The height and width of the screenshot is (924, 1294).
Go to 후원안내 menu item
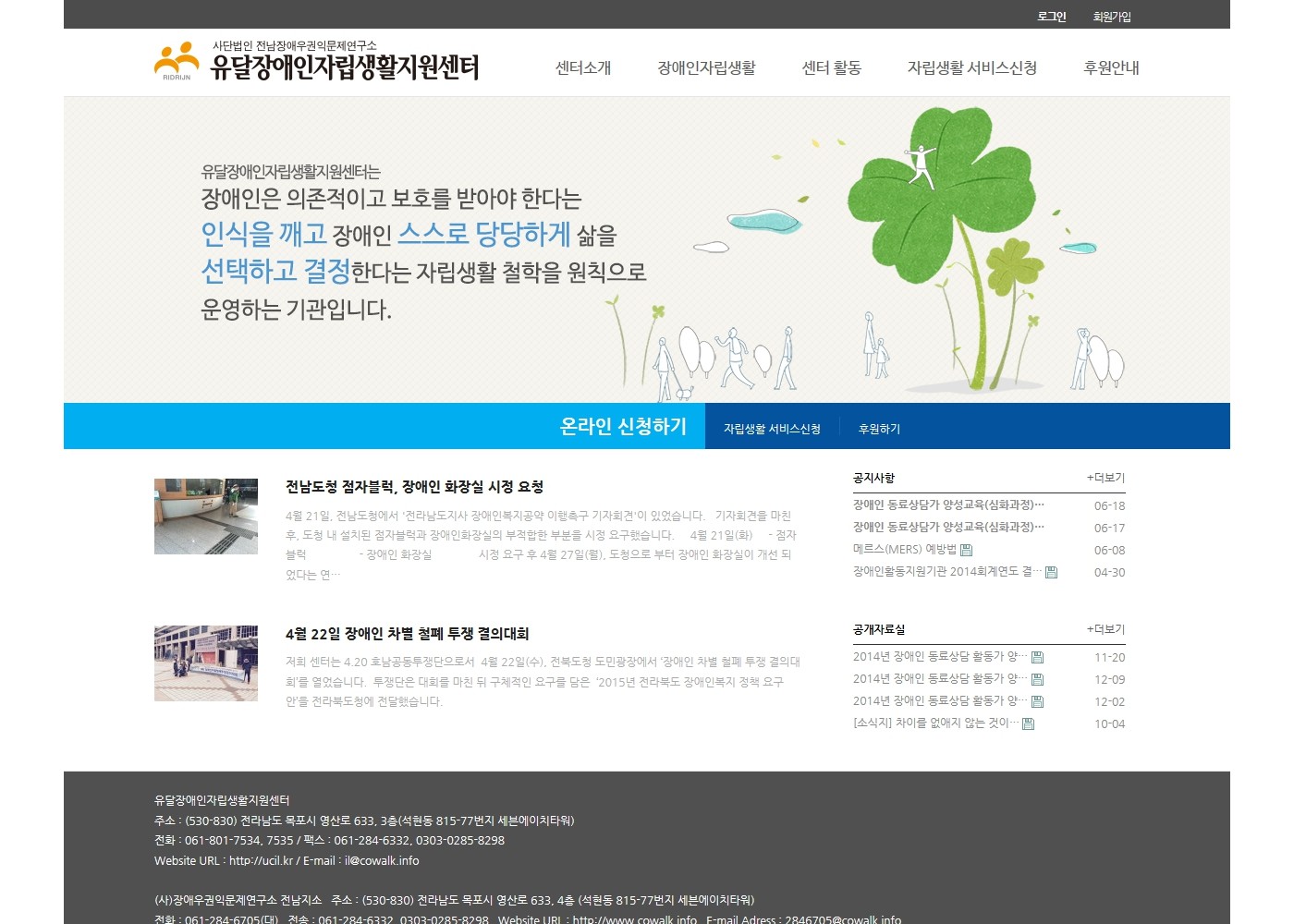pyautogui.click(x=1111, y=67)
